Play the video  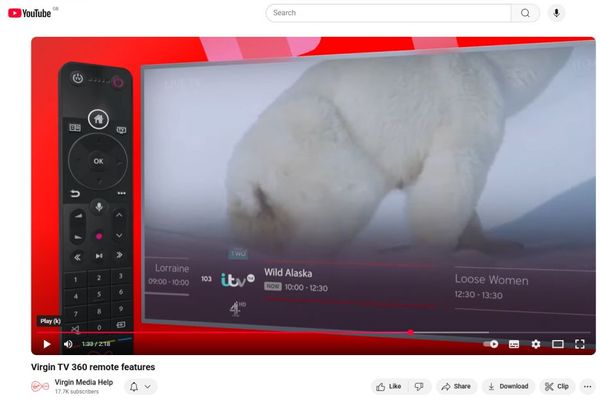click(46, 344)
